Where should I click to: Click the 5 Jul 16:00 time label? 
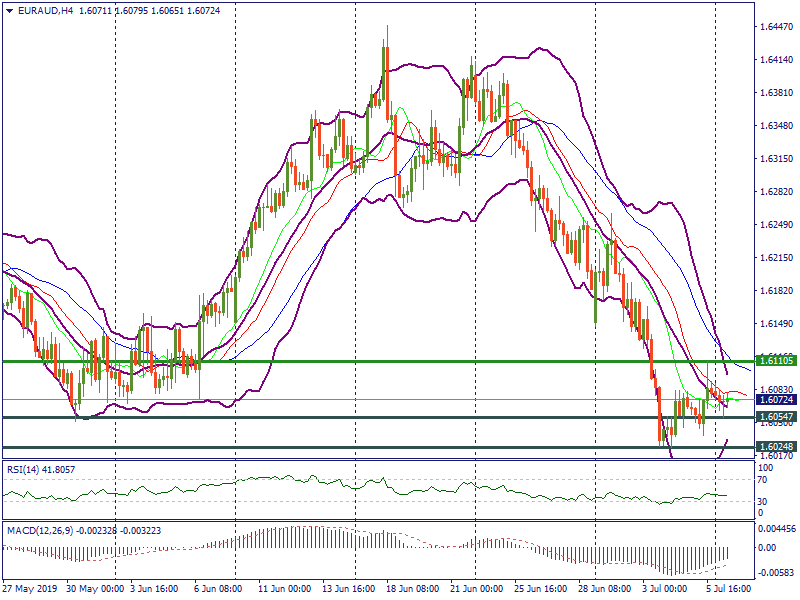(727, 589)
